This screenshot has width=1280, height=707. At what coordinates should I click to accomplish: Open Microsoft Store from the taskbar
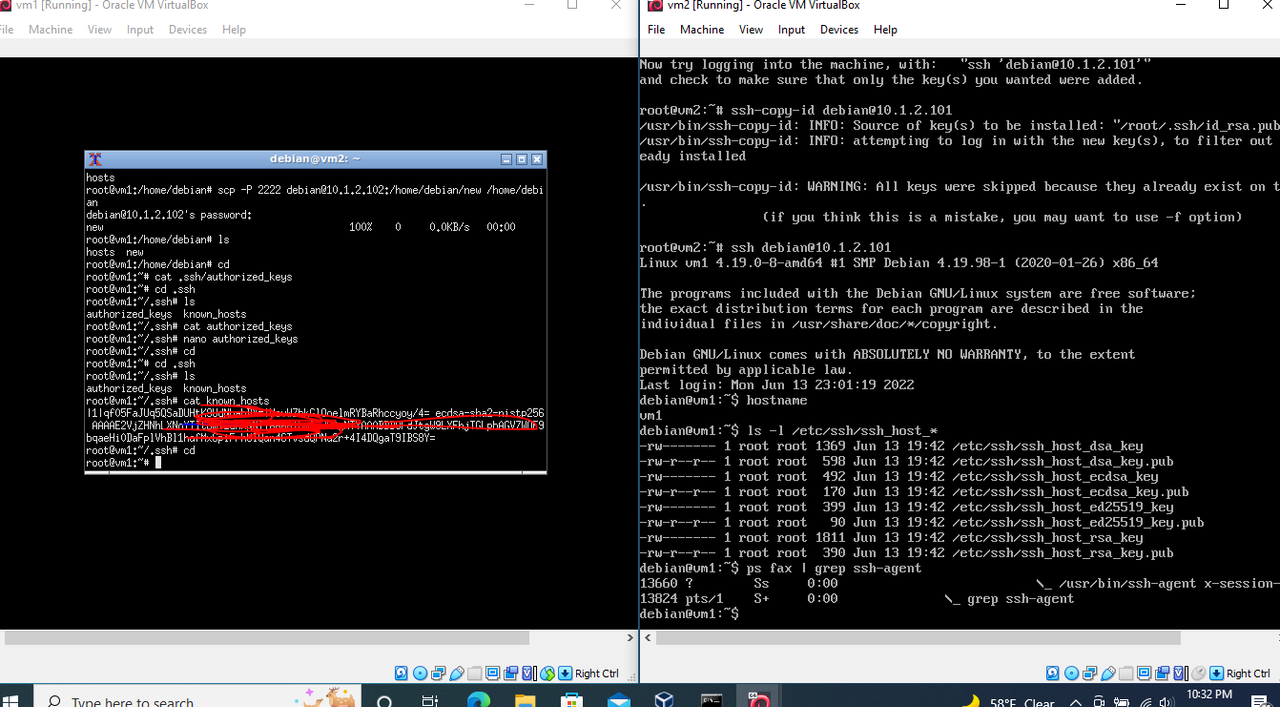(x=571, y=699)
